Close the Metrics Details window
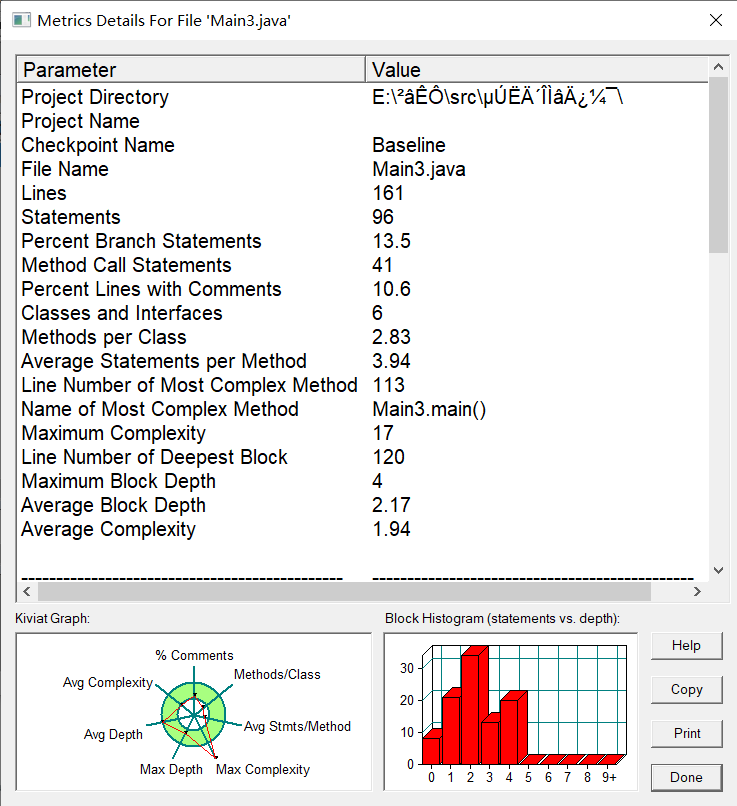Image resolution: width=737 pixels, height=806 pixels. [715, 20]
